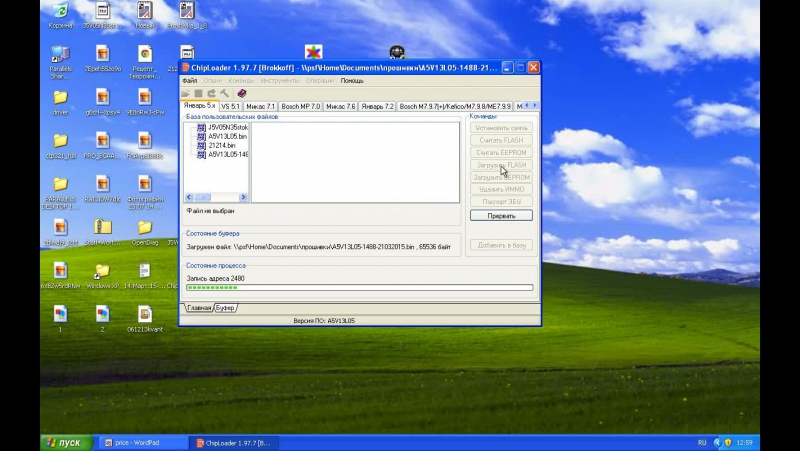Switch to the Bosch MP 7.0 tab

301,106
